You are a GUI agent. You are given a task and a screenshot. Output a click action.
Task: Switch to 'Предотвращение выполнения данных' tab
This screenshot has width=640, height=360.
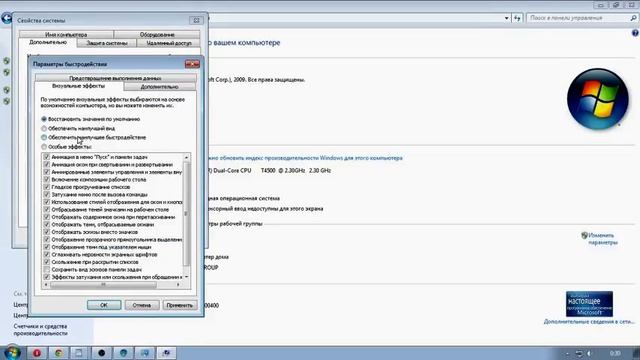pos(115,78)
